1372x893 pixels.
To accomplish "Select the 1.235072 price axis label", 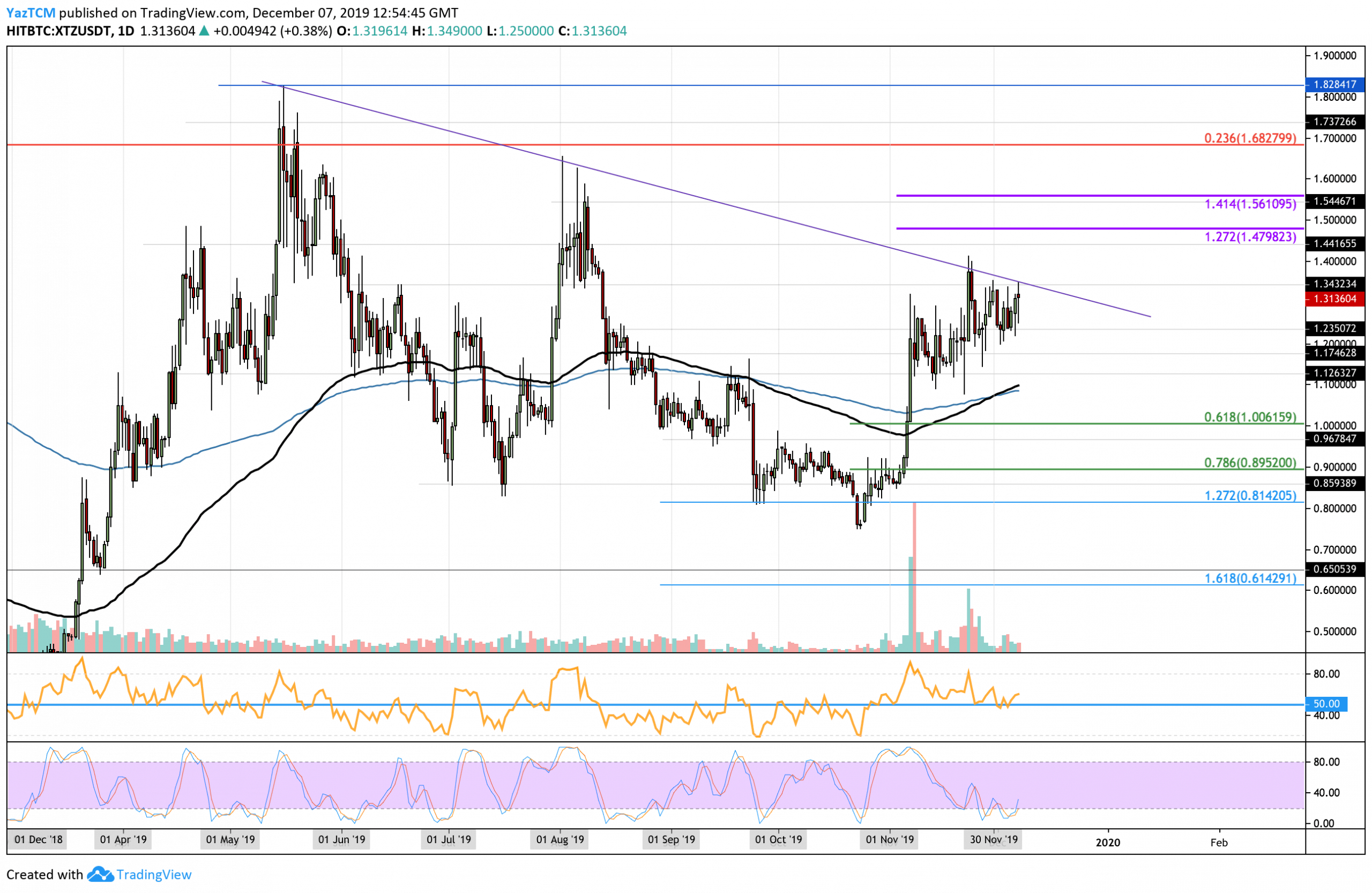I will coord(1335,328).
